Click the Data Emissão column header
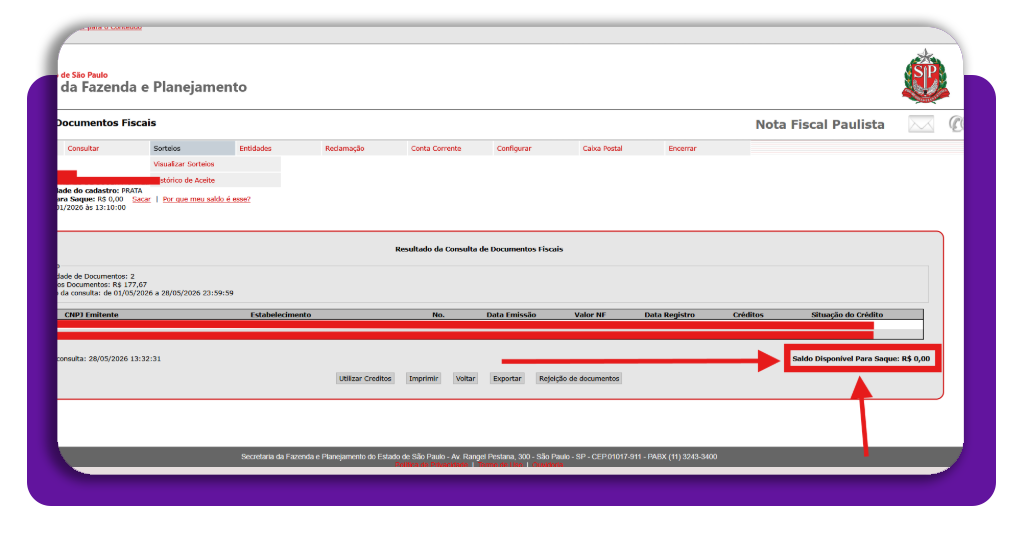This screenshot has width=1024, height=536. (511, 315)
